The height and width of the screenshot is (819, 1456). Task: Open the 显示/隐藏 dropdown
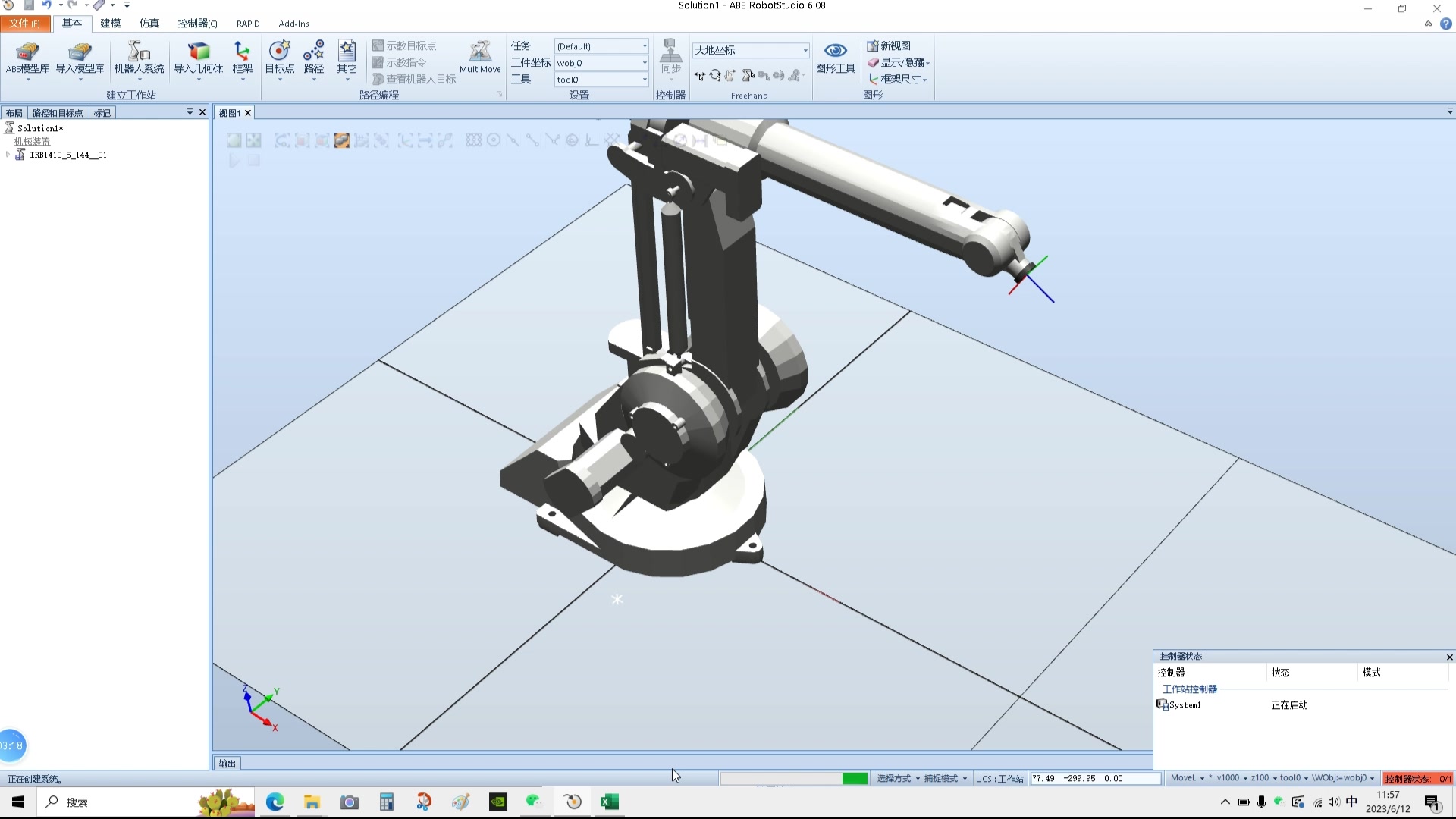(899, 62)
